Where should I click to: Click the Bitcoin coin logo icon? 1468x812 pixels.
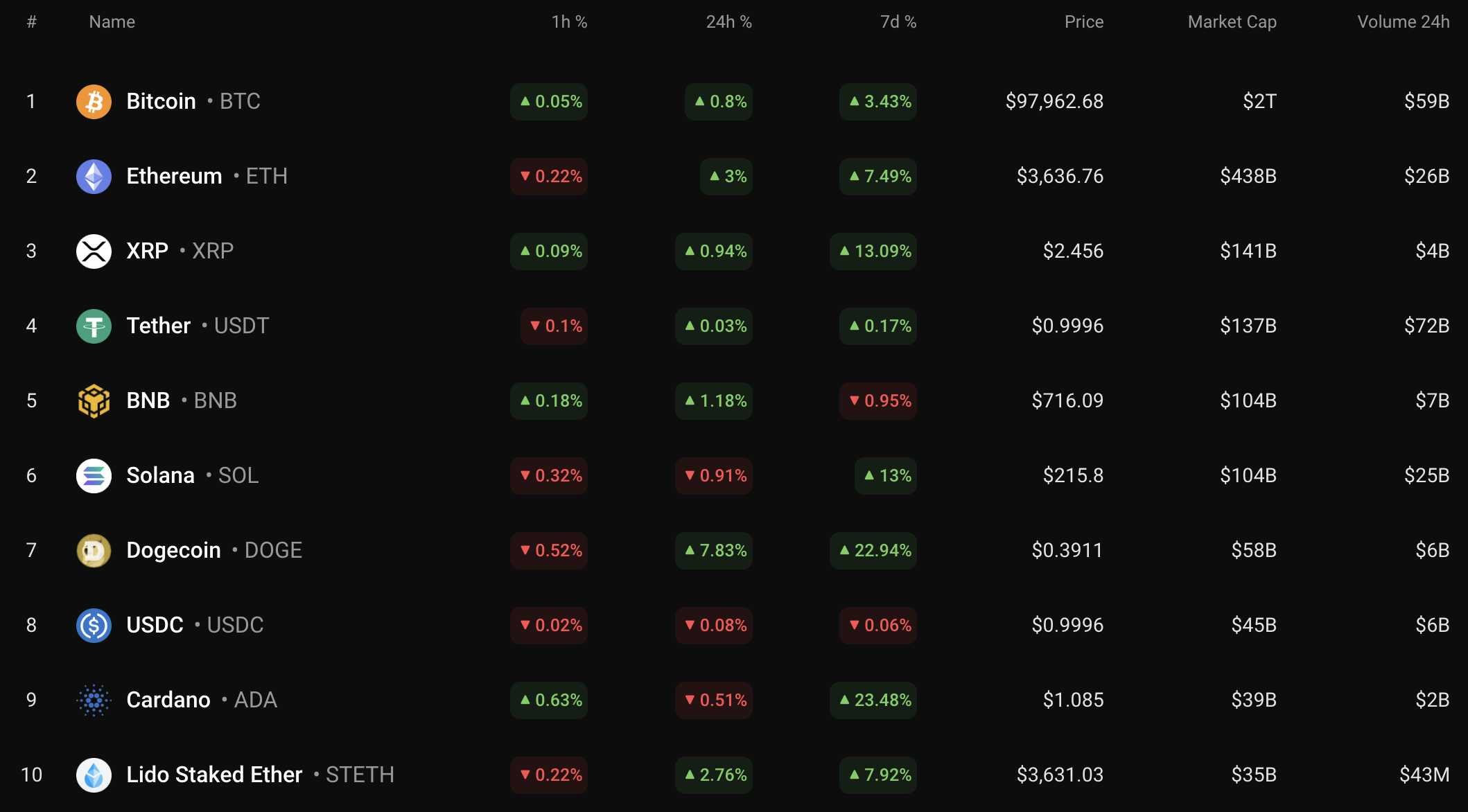coord(94,102)
